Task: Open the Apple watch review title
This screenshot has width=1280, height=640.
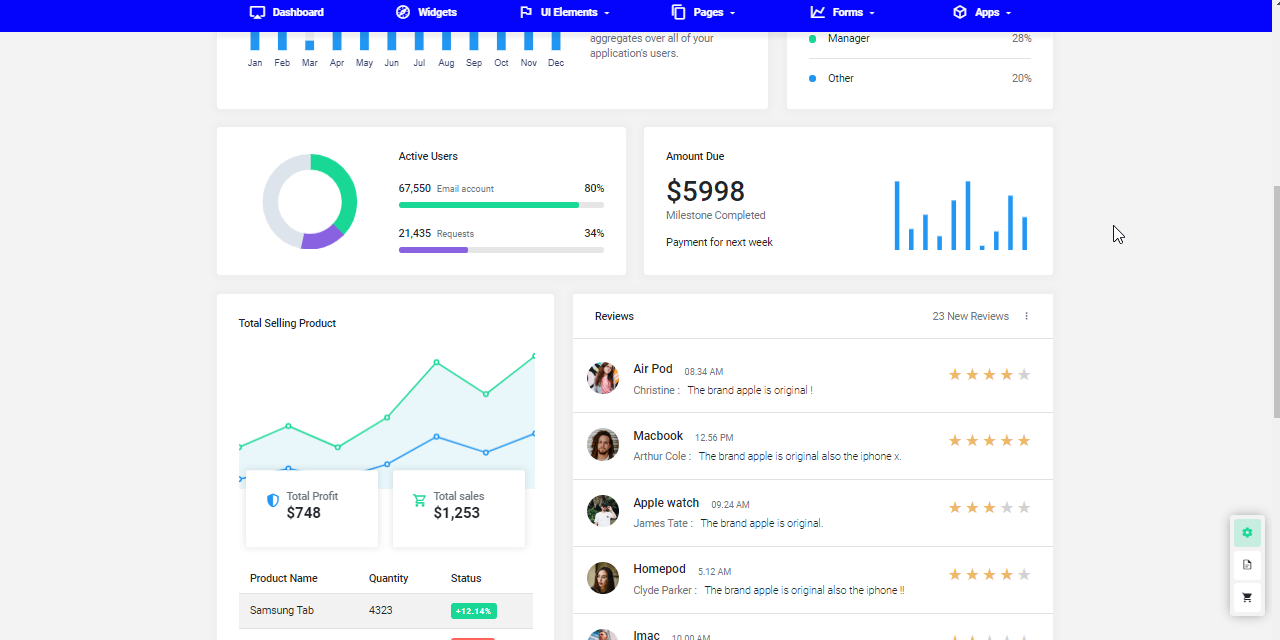Action: pyautogui.click(x=666, y=503)
